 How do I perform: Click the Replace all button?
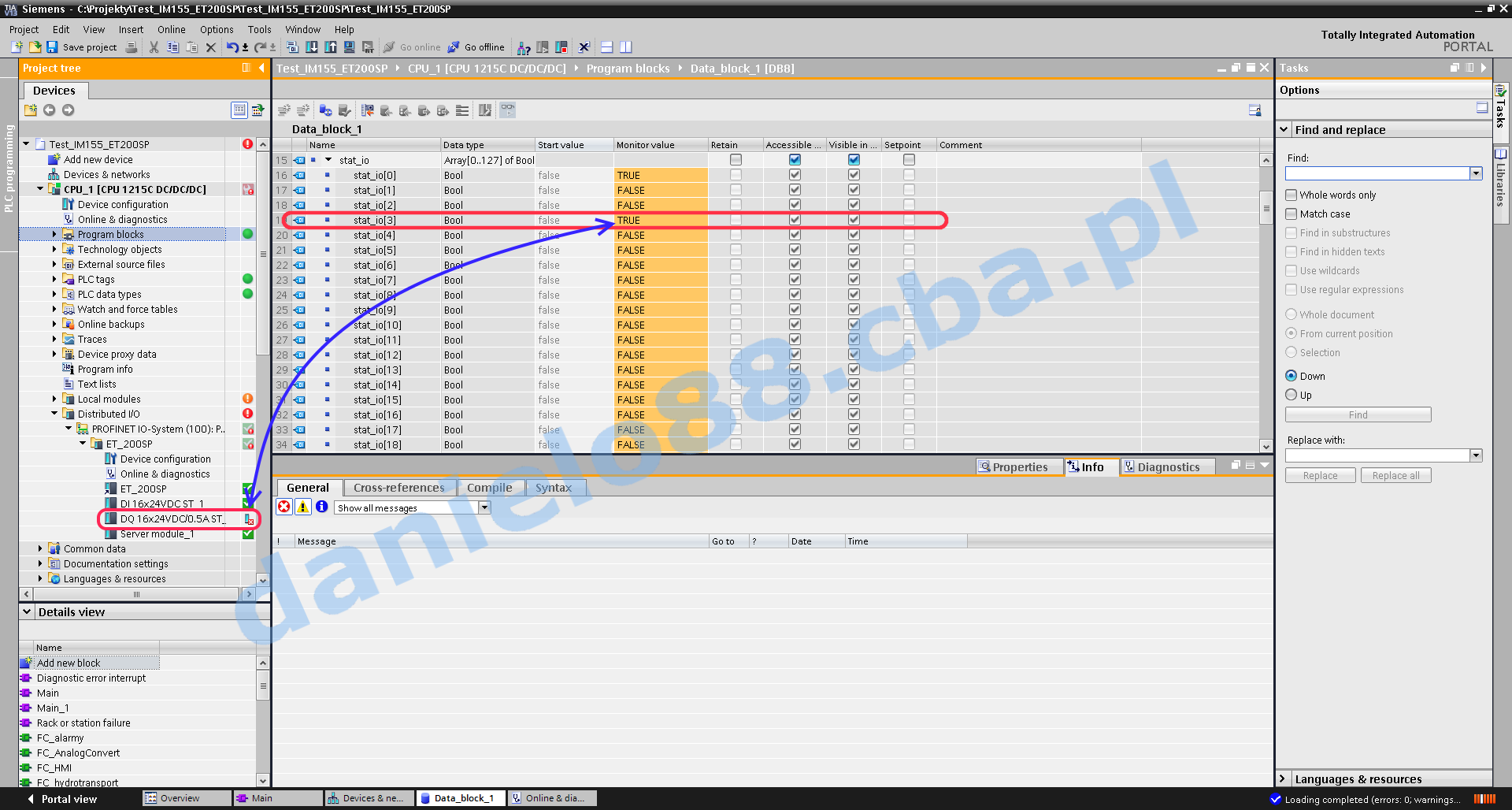tap(1395, 476)
